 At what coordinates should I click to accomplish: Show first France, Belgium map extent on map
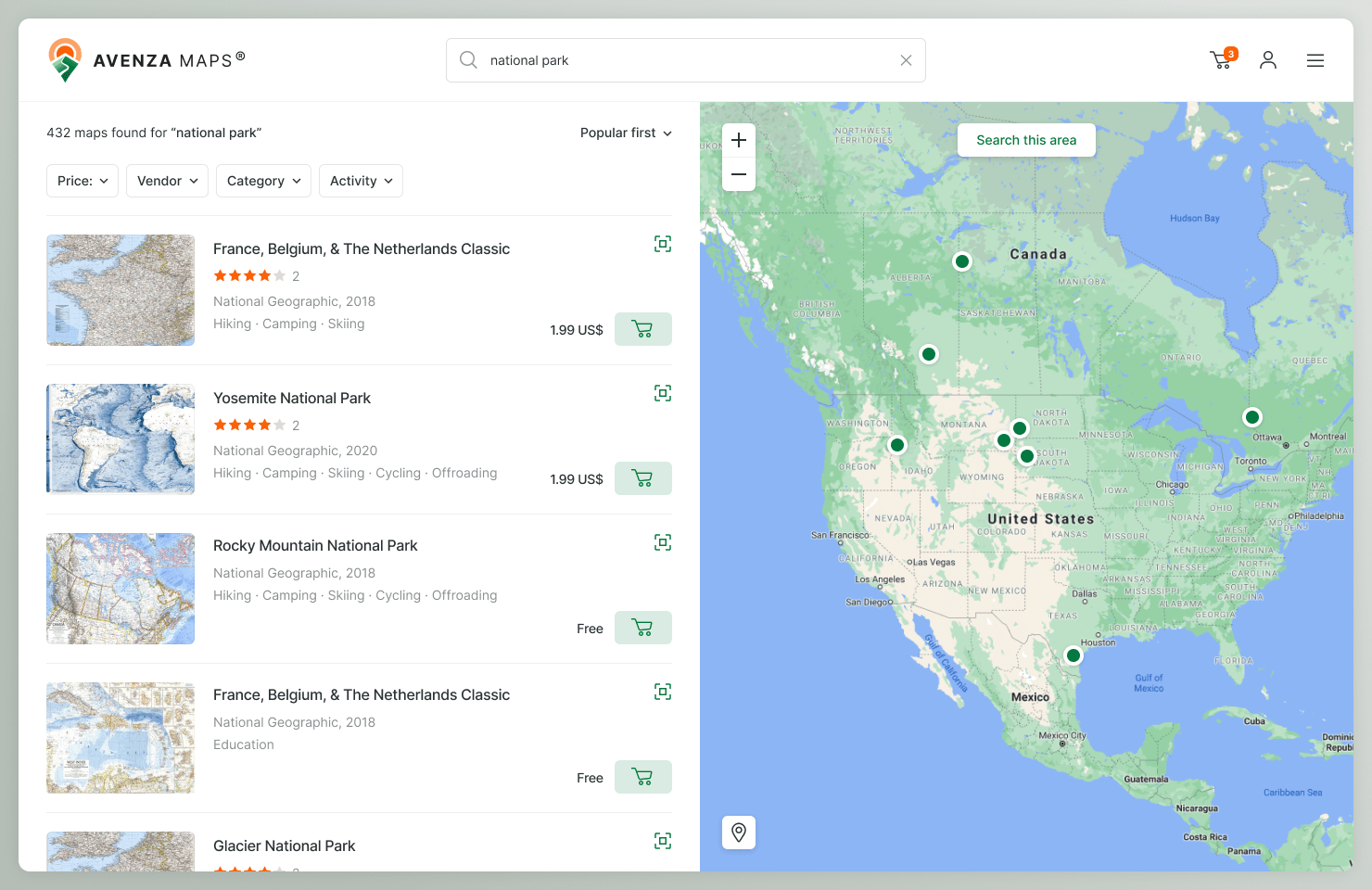coord(663,244)
